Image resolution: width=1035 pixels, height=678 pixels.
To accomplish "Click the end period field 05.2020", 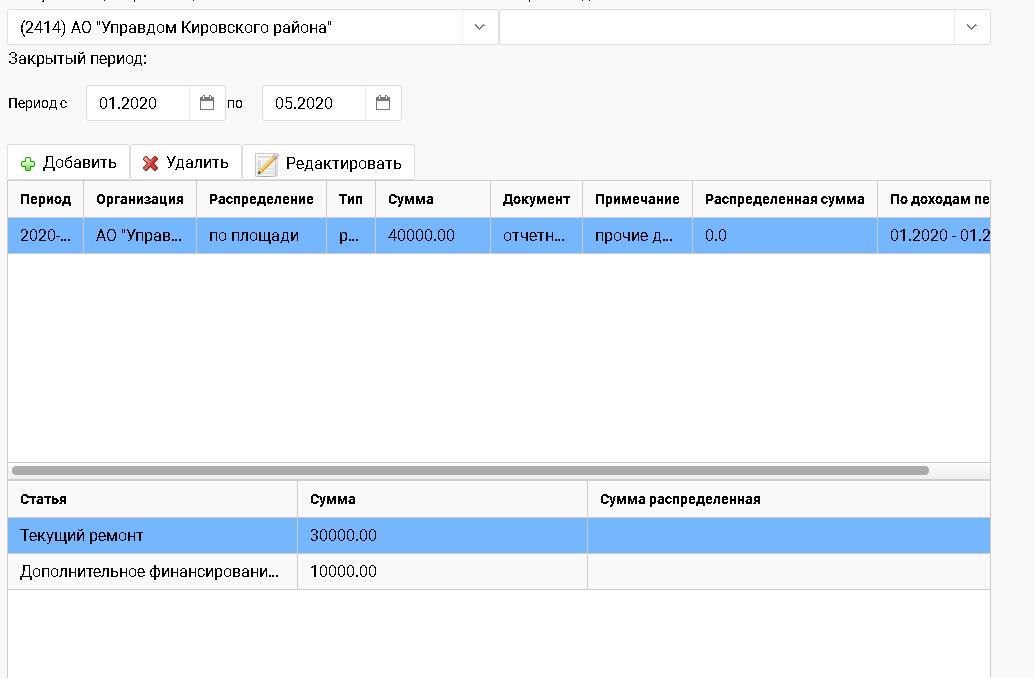I will 313,103.
